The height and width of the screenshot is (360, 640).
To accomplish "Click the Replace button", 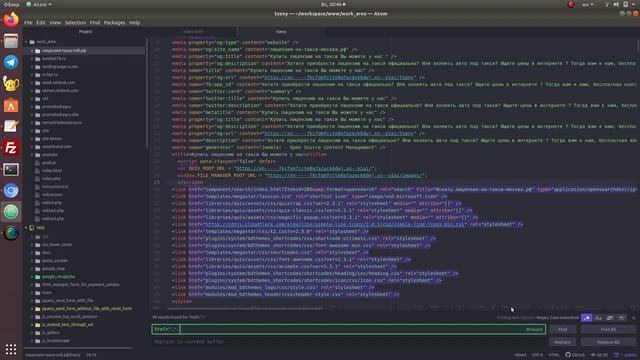I will pyautogui.click(x=562, y=342).
